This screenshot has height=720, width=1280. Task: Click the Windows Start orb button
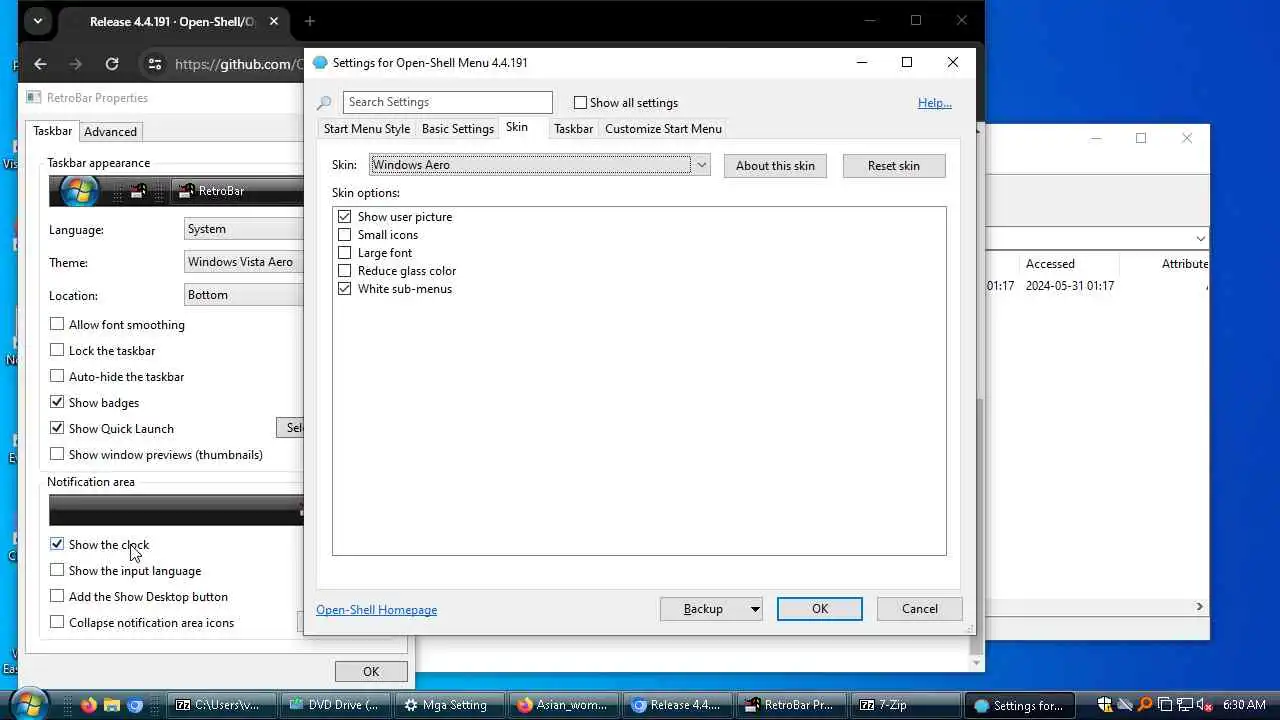(x=30, y=702)
